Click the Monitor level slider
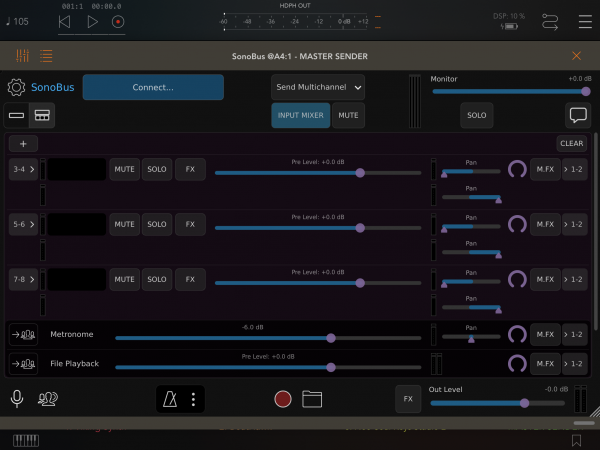 (511, 91)
